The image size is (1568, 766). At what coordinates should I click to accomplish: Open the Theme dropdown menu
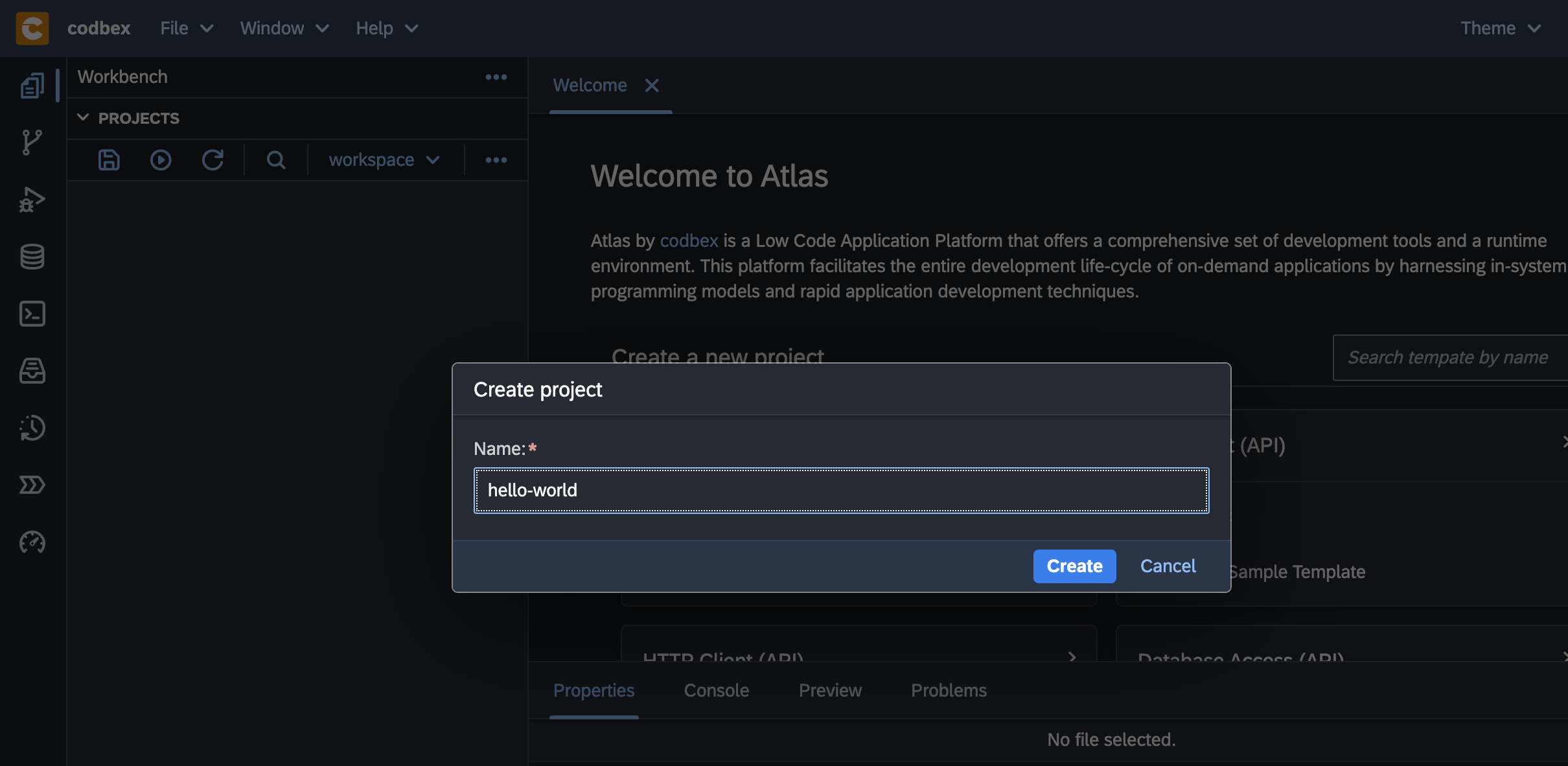point(1500,29)
